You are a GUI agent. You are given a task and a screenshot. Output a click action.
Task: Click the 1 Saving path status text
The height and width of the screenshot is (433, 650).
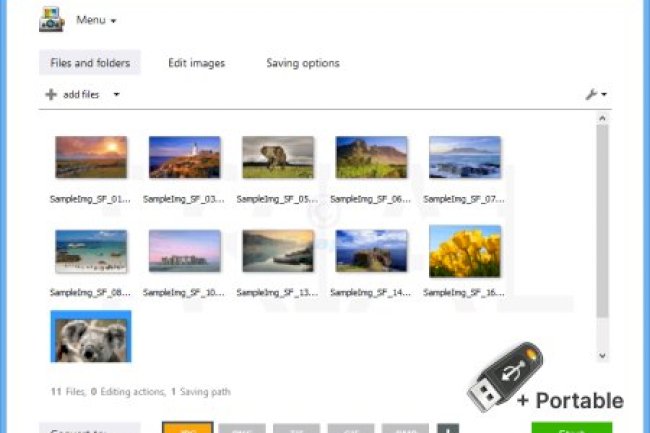coord(201,392)
